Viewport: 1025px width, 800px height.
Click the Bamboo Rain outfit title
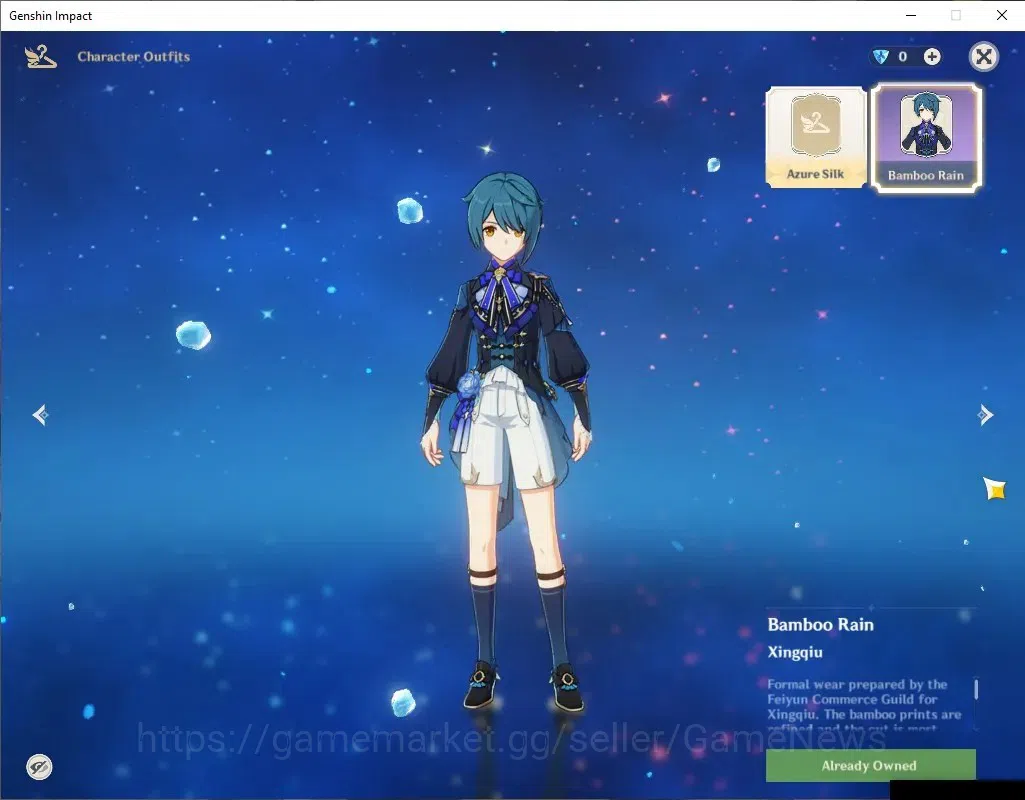tap(820, 625)
